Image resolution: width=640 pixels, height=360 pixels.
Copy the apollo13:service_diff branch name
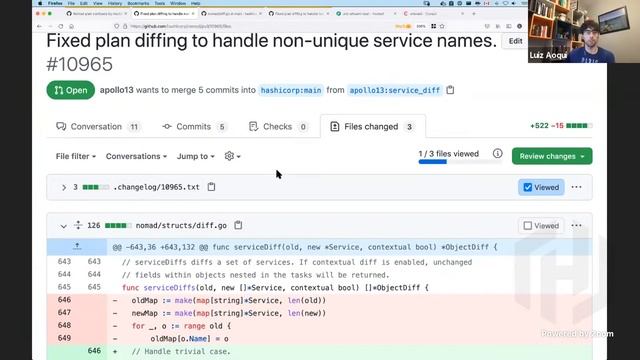coord(450,90)
